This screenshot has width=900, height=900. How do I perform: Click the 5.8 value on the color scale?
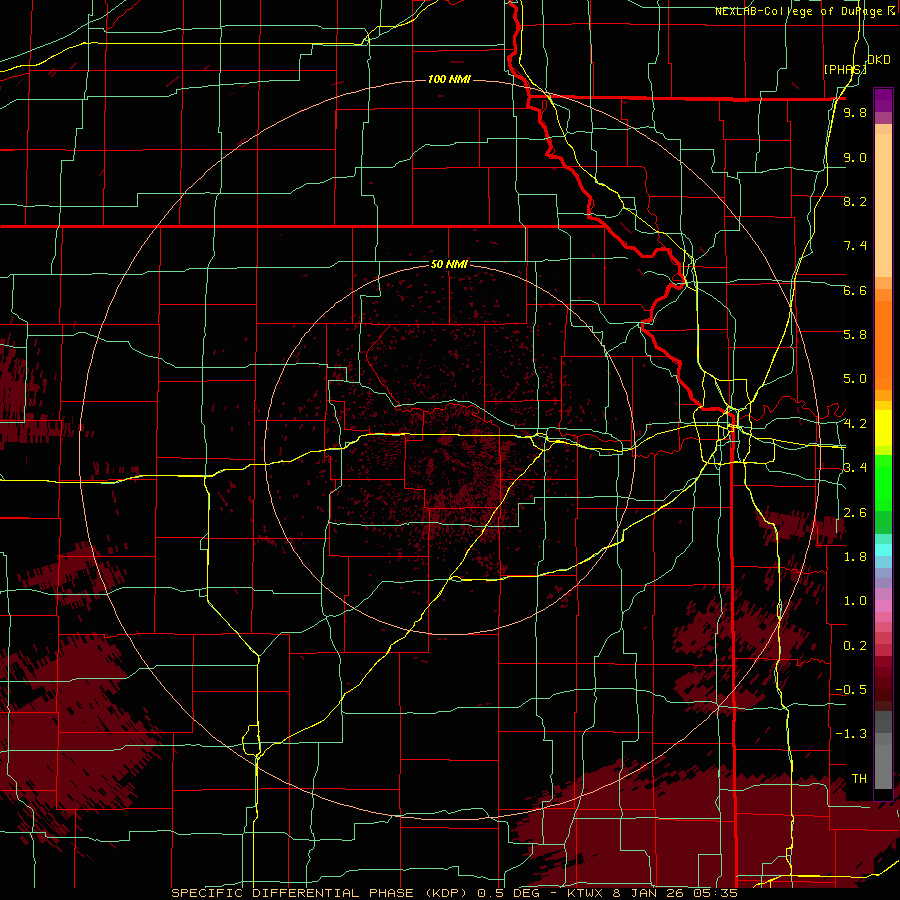pyautogui.click(x=855, y=335)
